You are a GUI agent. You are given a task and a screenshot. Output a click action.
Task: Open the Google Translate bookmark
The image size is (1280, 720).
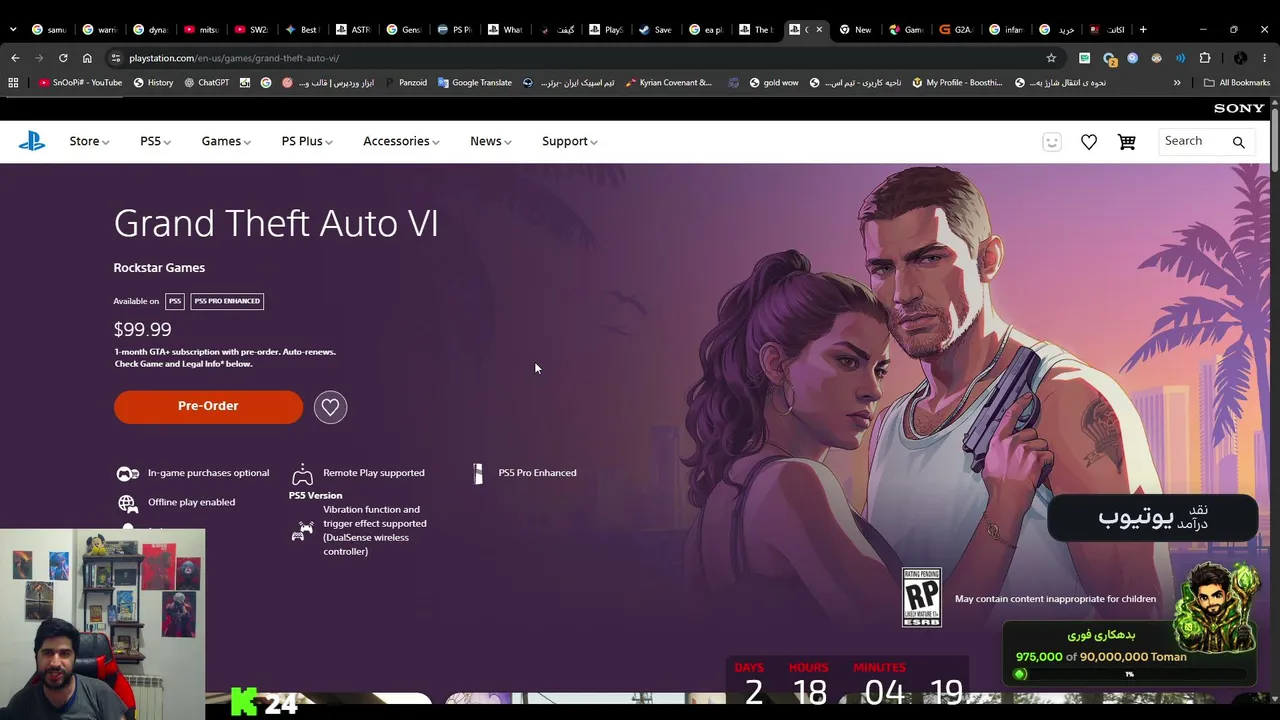[x=475, y=83]
